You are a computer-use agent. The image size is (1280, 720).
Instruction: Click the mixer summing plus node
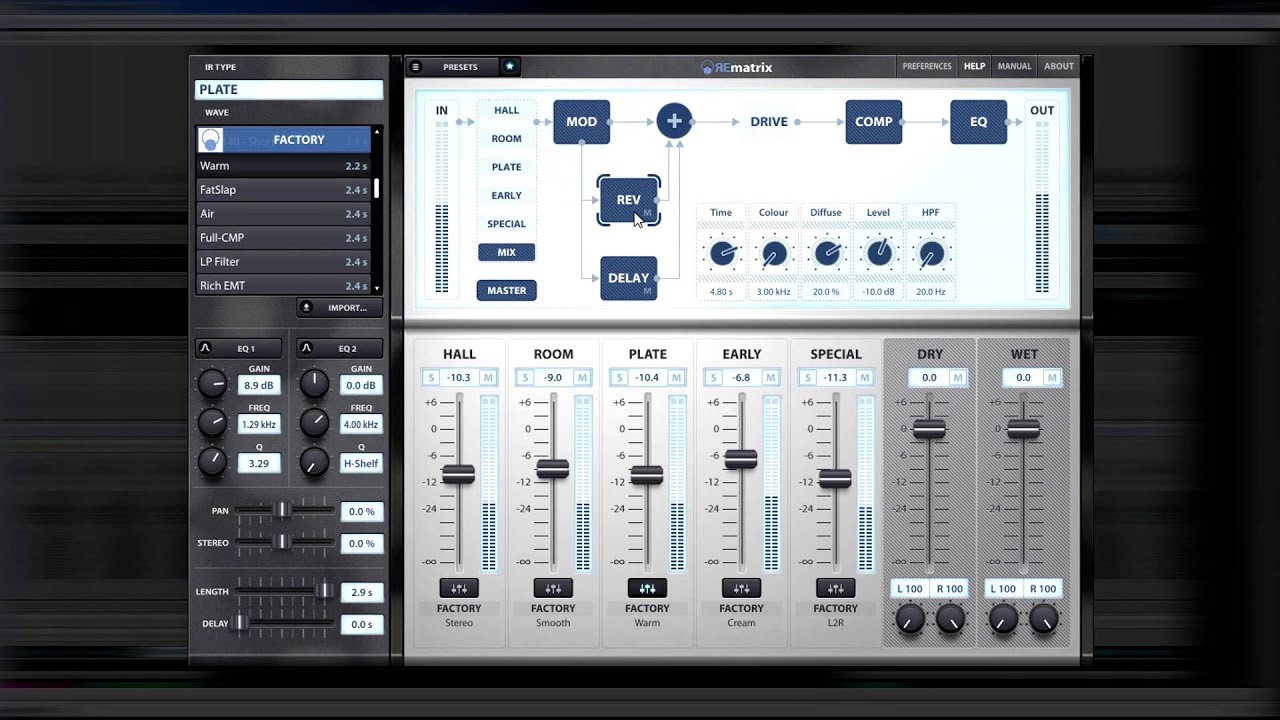tap(674, 121)
